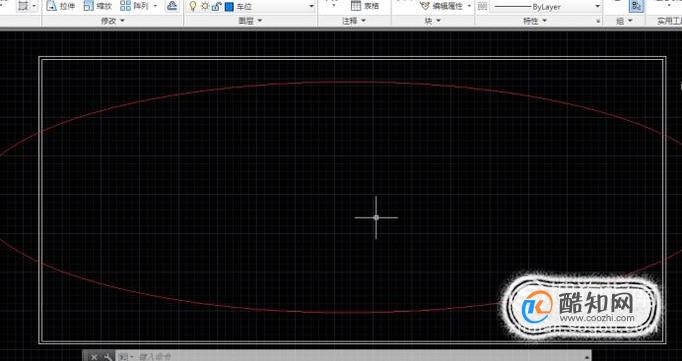Toggle layer on/off lightbulb icon

[x=193, y=7]
